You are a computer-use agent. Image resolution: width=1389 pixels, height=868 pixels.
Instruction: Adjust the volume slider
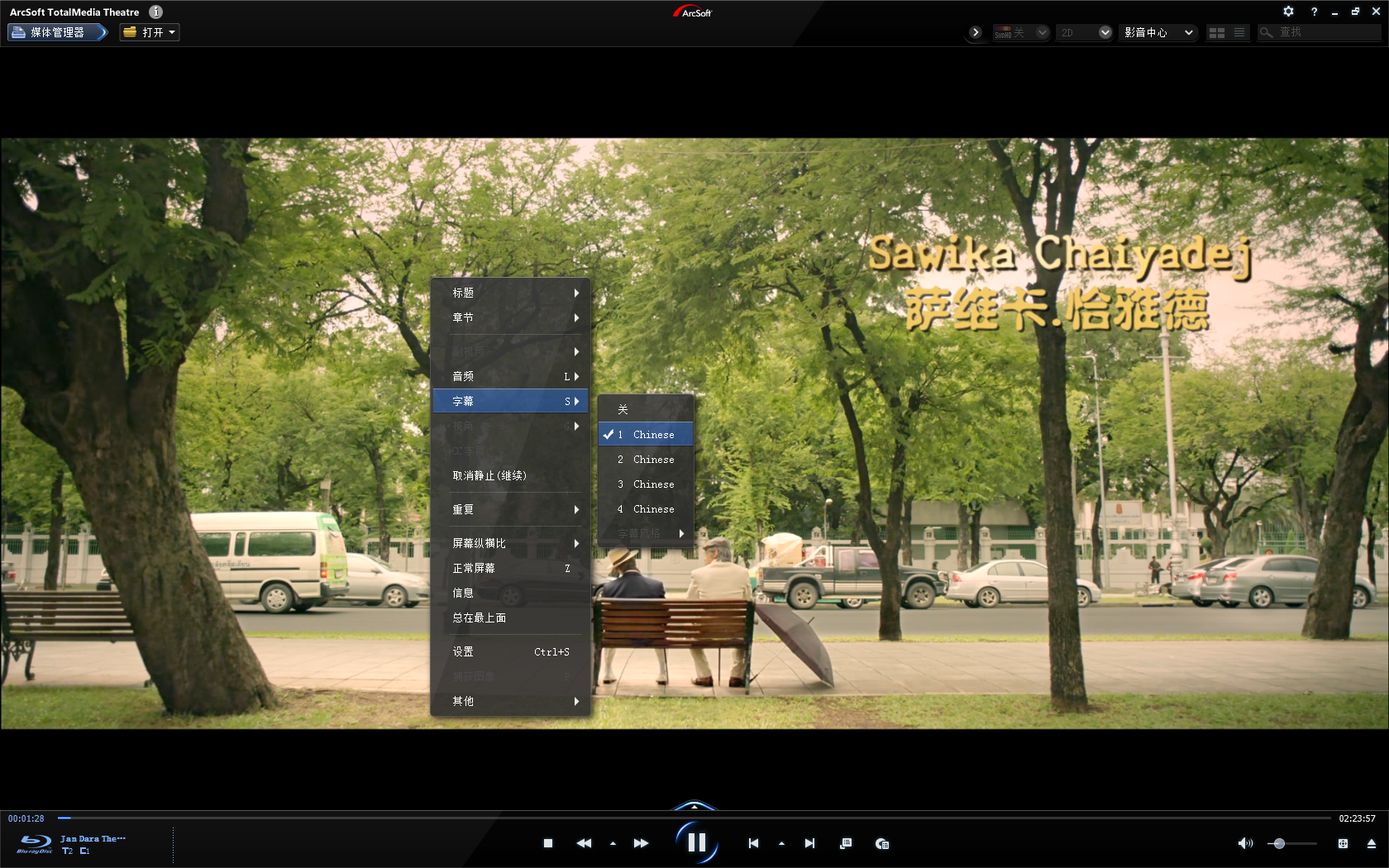tap(1291, 843)
